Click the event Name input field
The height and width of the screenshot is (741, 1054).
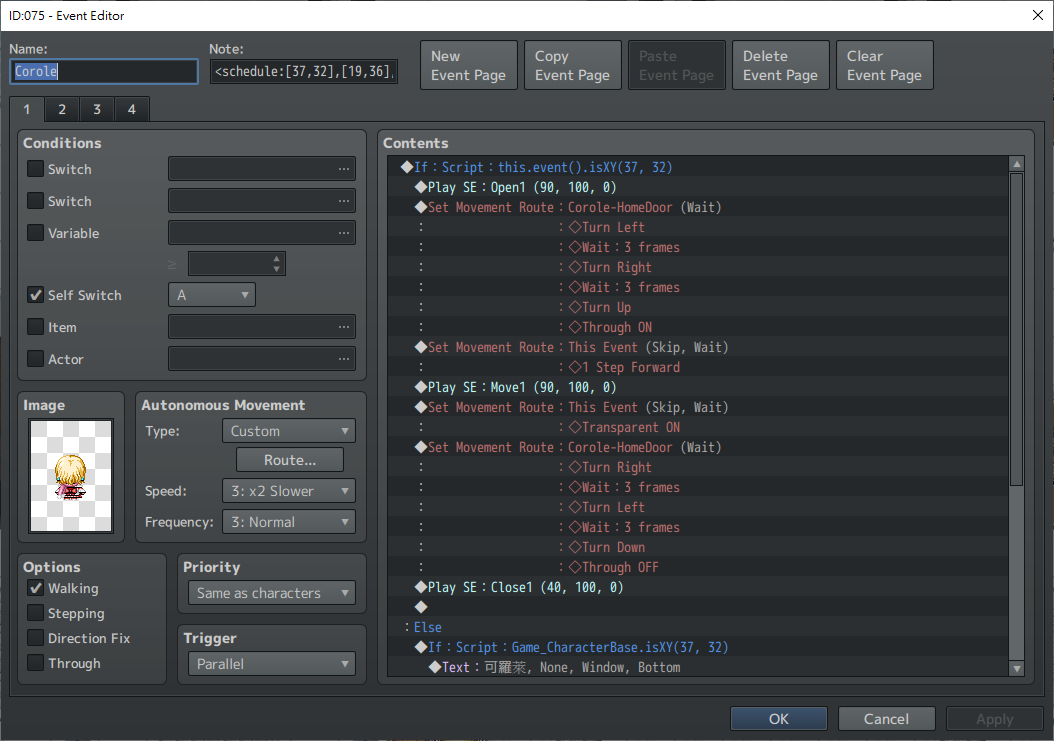coord(104,71)
